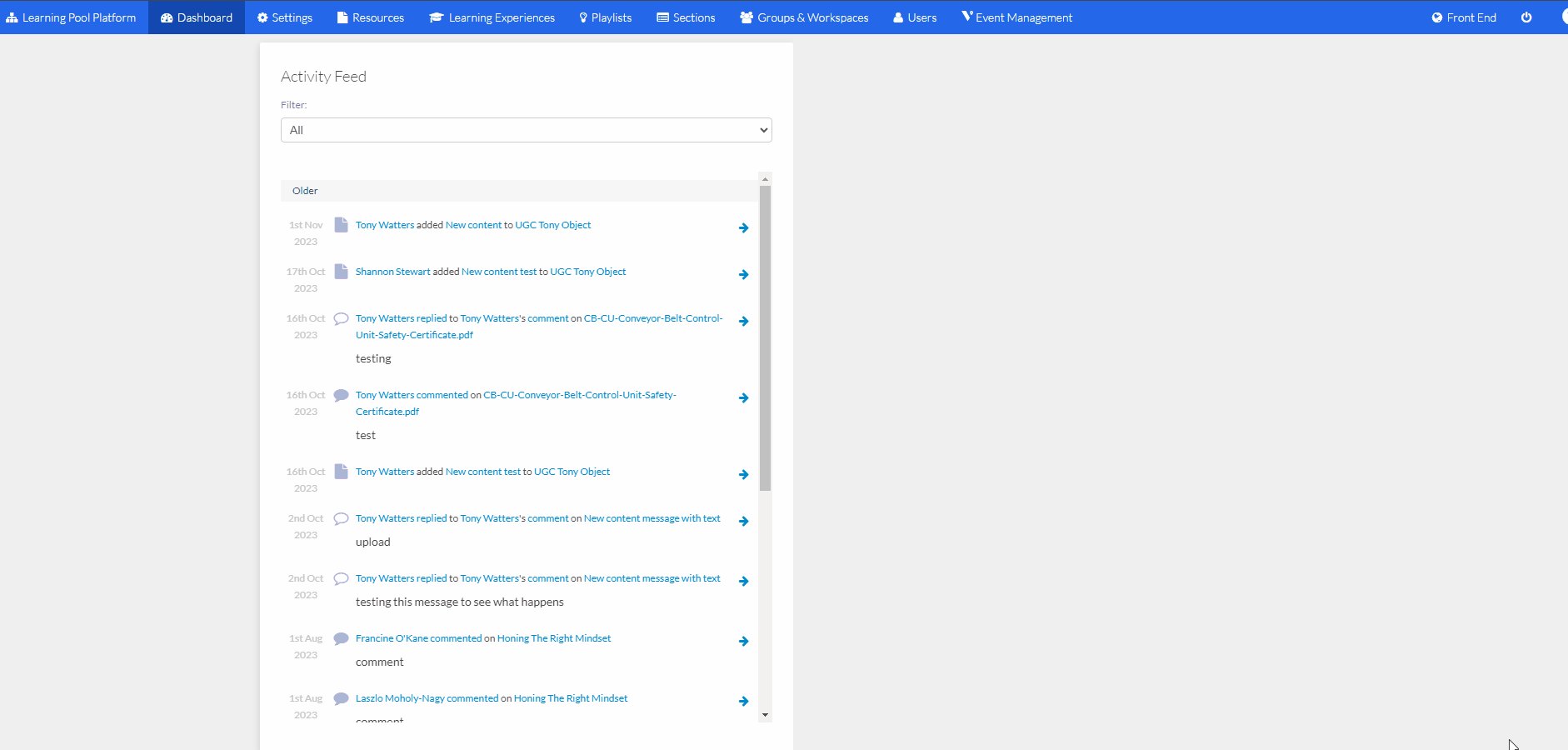Screen dimensions: 1568x750
Task: Open the Event Management menu
Action: click(x=1016, y=17)
